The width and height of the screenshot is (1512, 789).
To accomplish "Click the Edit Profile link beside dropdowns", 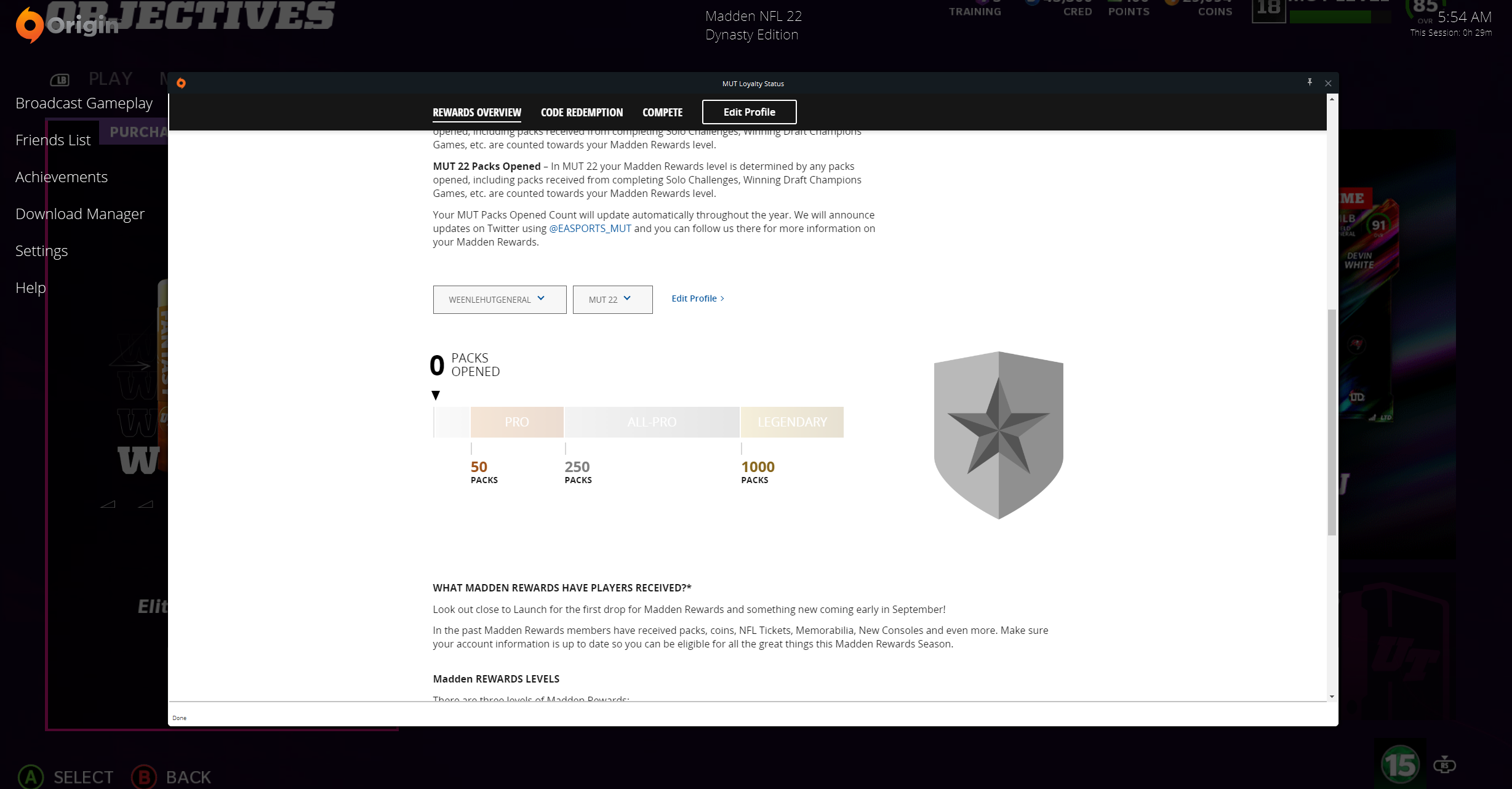I will [698, 298].
